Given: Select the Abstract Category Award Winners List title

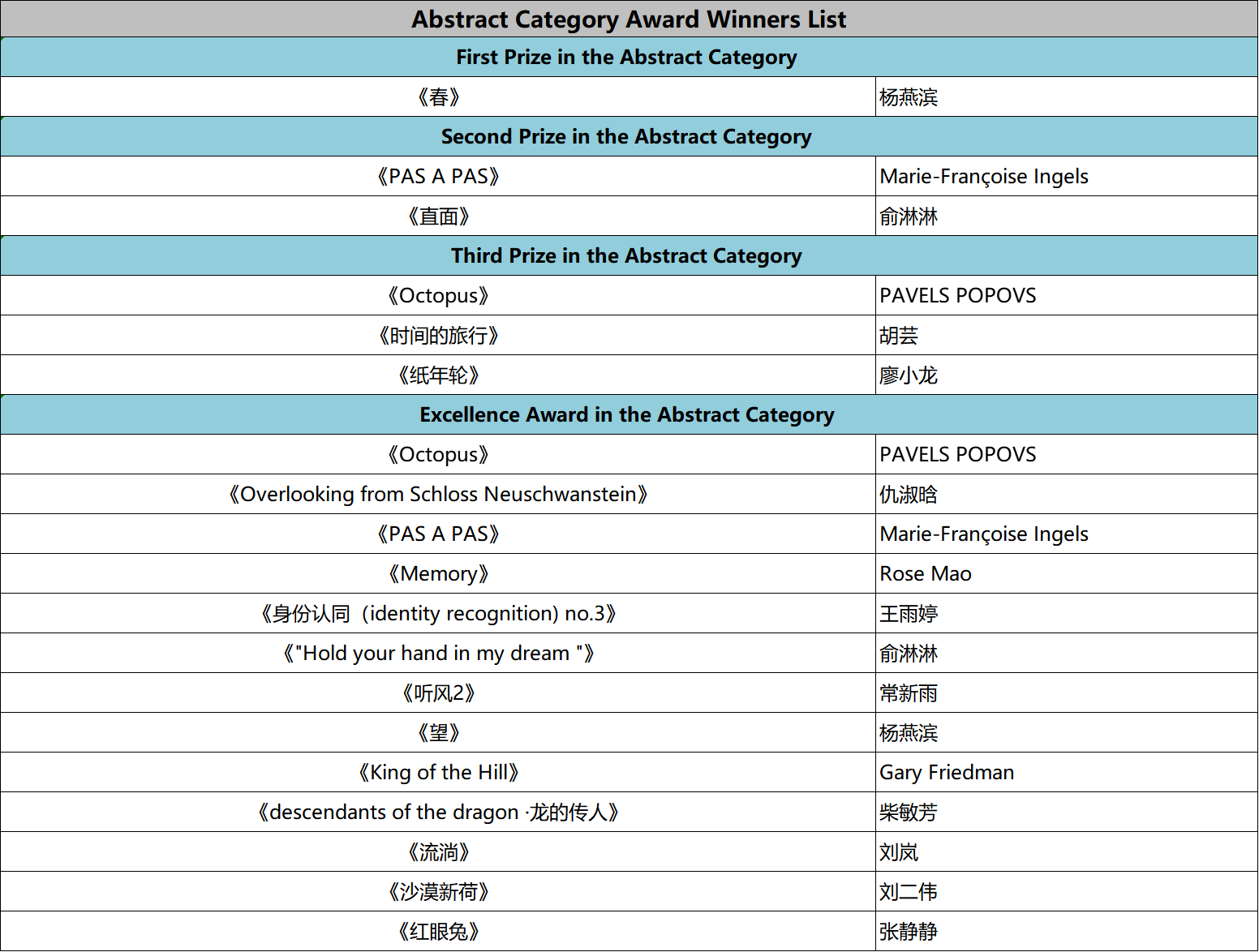Looking at the screenshot, I should point(629,19).
